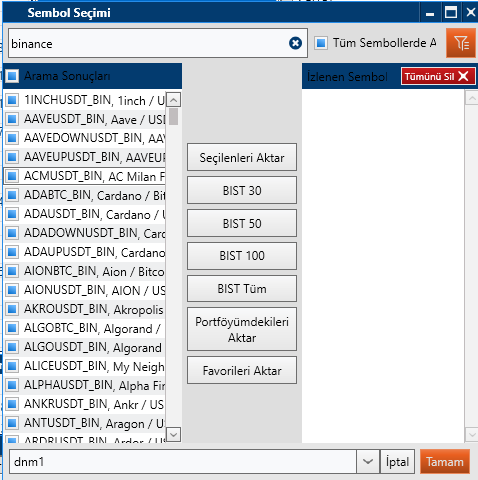Click İzlenen Sembol list scroll-down arrow
The width and height of the screenshot is (478, 480).
(x=472, y=434)
